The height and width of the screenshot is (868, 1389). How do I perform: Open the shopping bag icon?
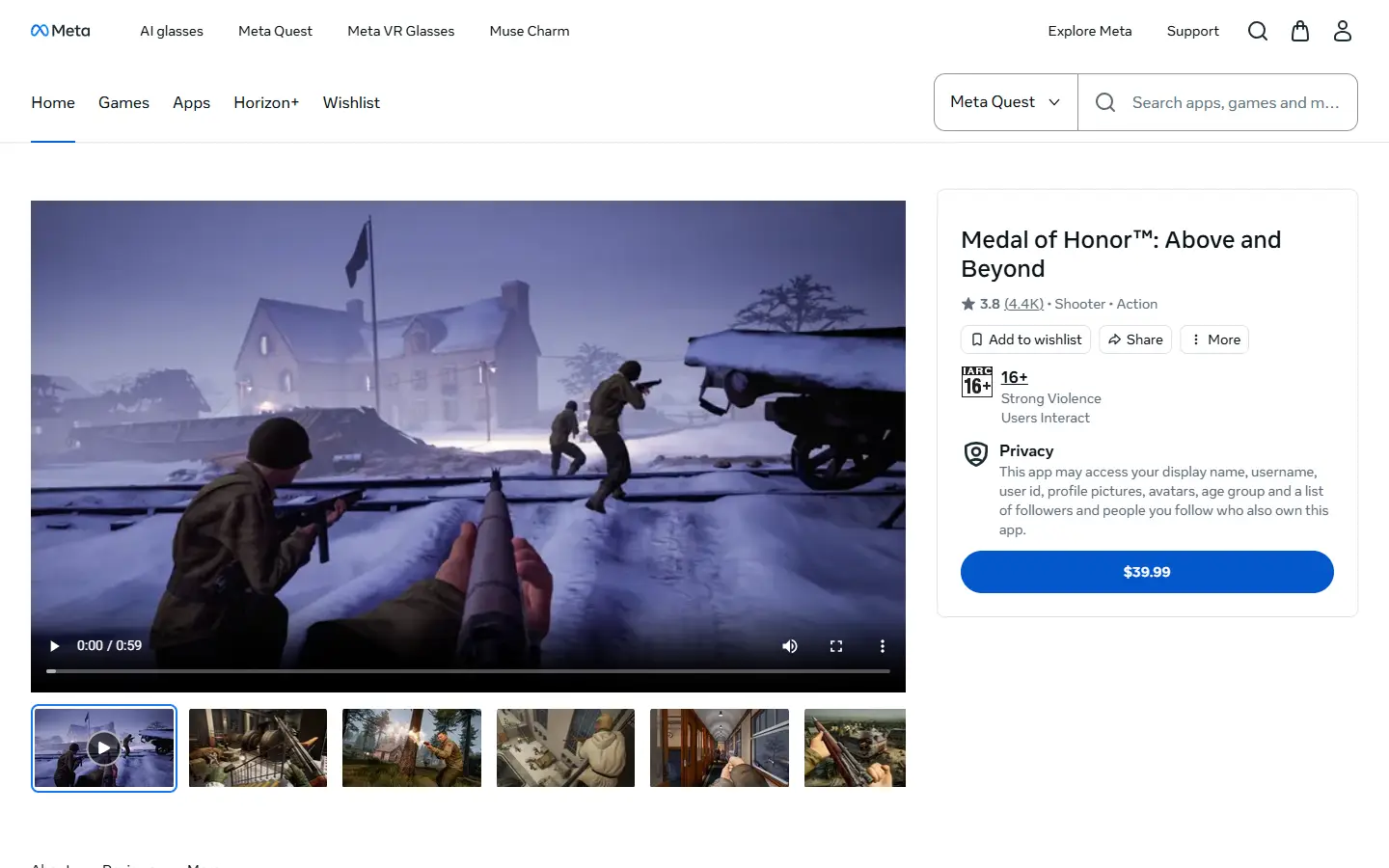(1300, 31)
